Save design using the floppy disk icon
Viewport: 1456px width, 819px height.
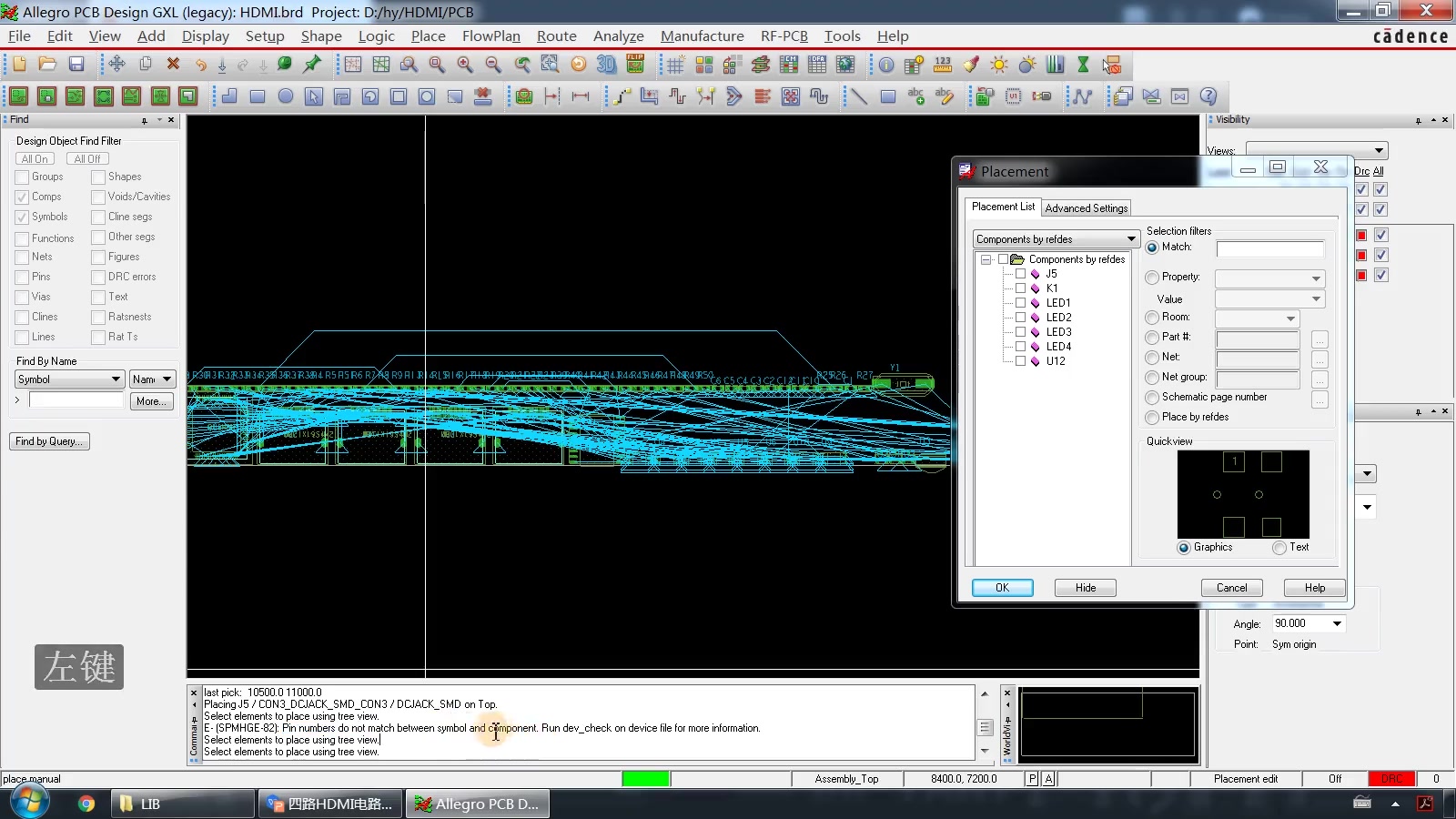point(76,65)
